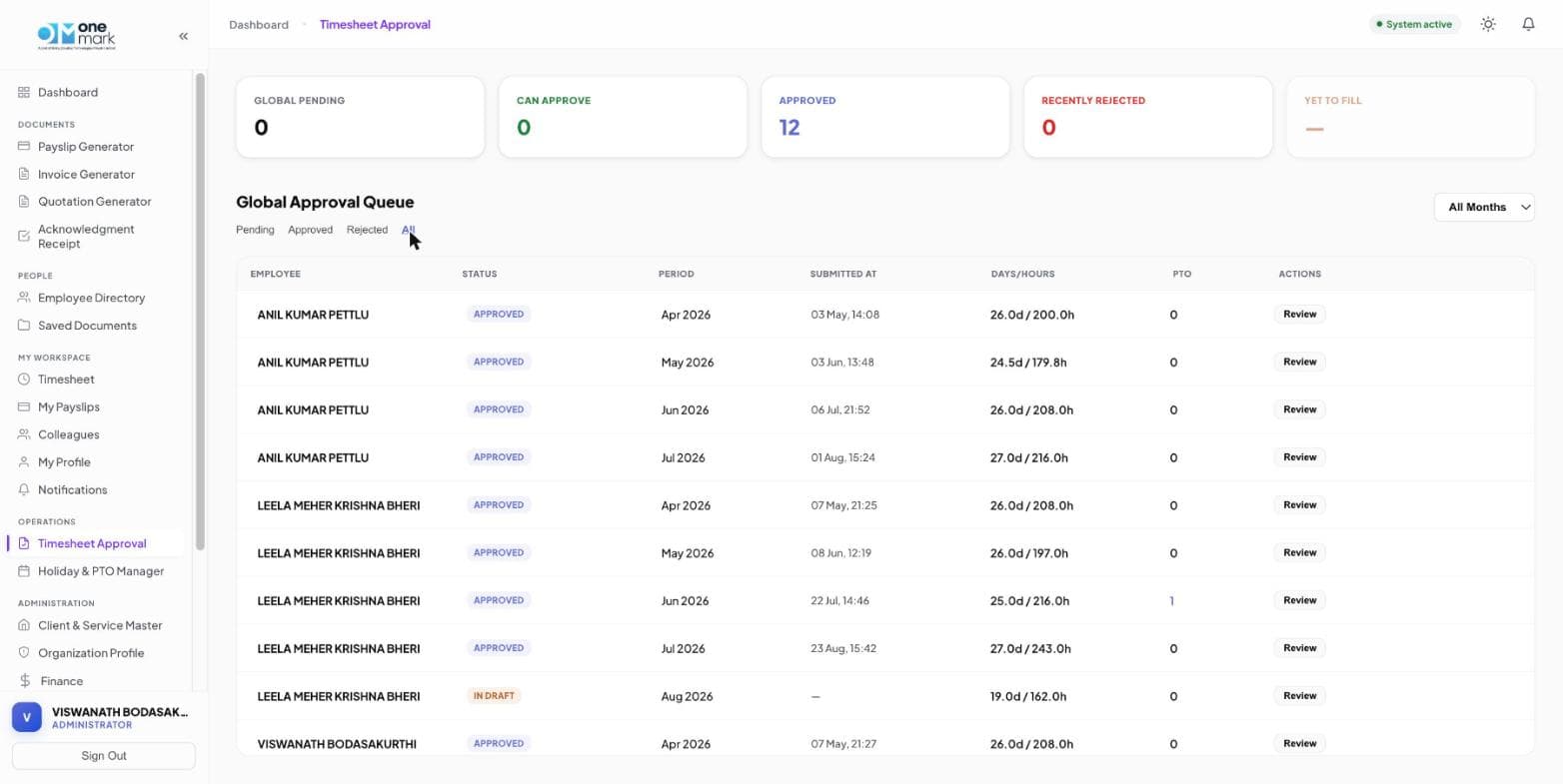Click the Notifications bell icon in sidebar
Image resolution: width=1563 pixels, height=784 pixels.
coord(24,489)
